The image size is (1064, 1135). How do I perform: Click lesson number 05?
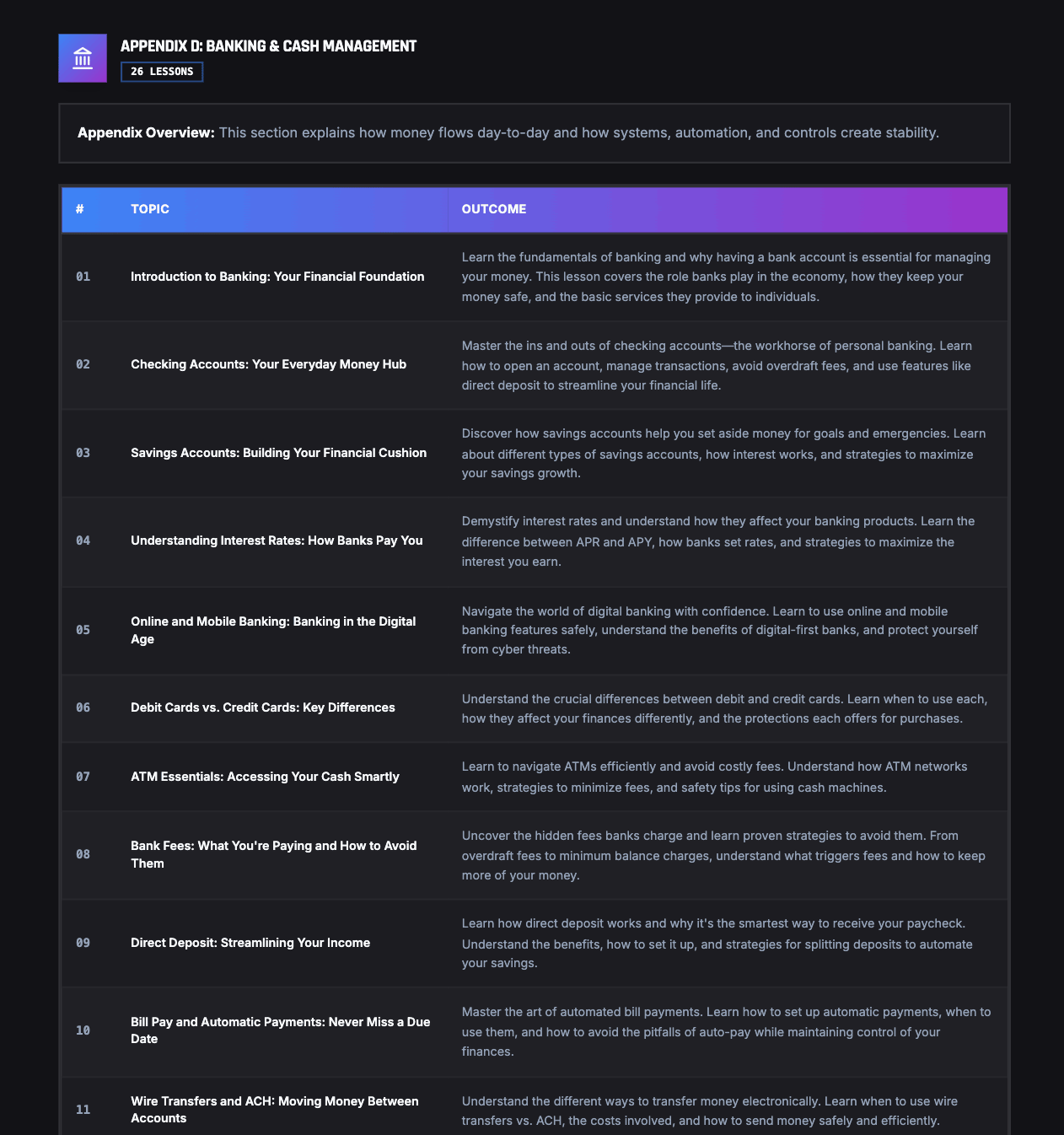coord(83,630)
